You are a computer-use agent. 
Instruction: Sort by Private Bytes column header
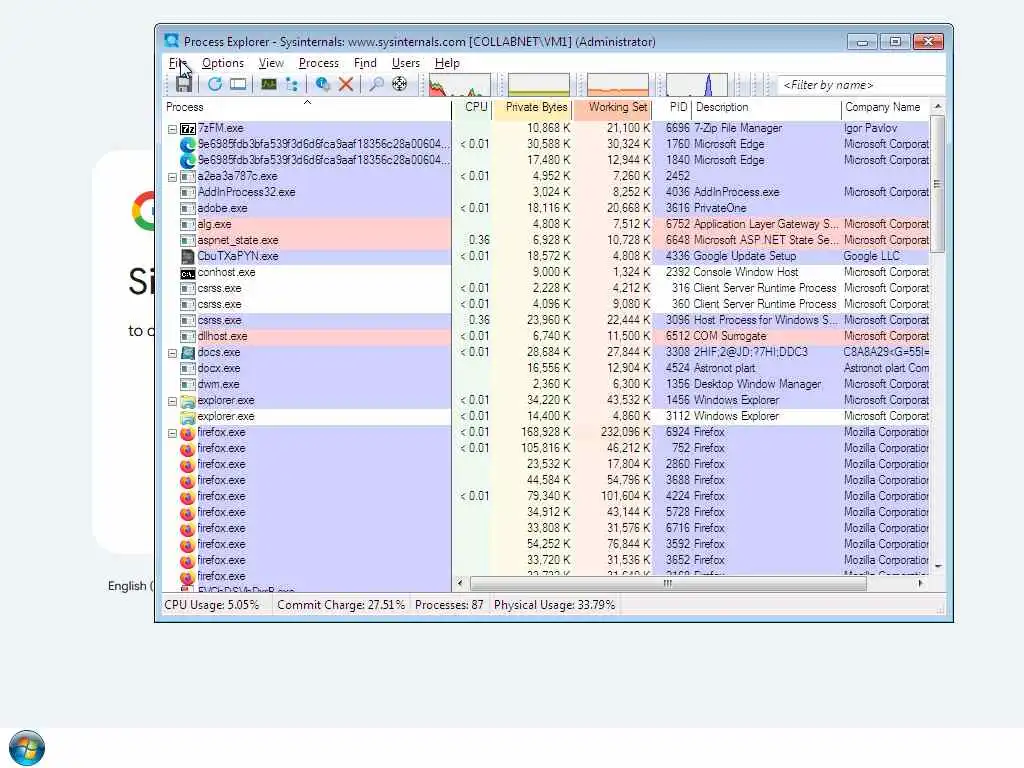[533, 107]
